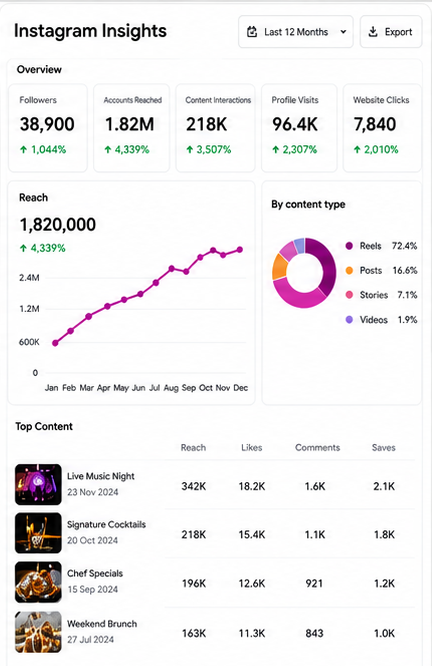Image resolution: width=432 pixels, height=666 pixels.
Task: Sort Top Content by Reach column header
Action: (x=193, y=448)
